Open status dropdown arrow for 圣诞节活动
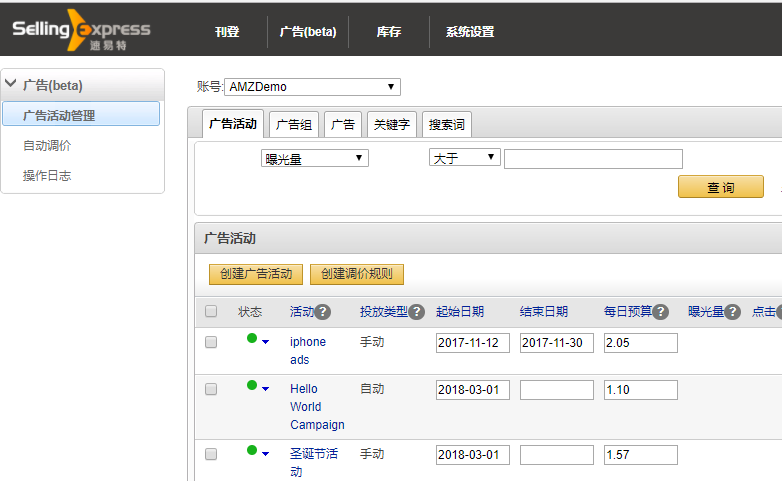Image resolution: width=782 pixels, height=481 pixels. [x=265, y=454]
